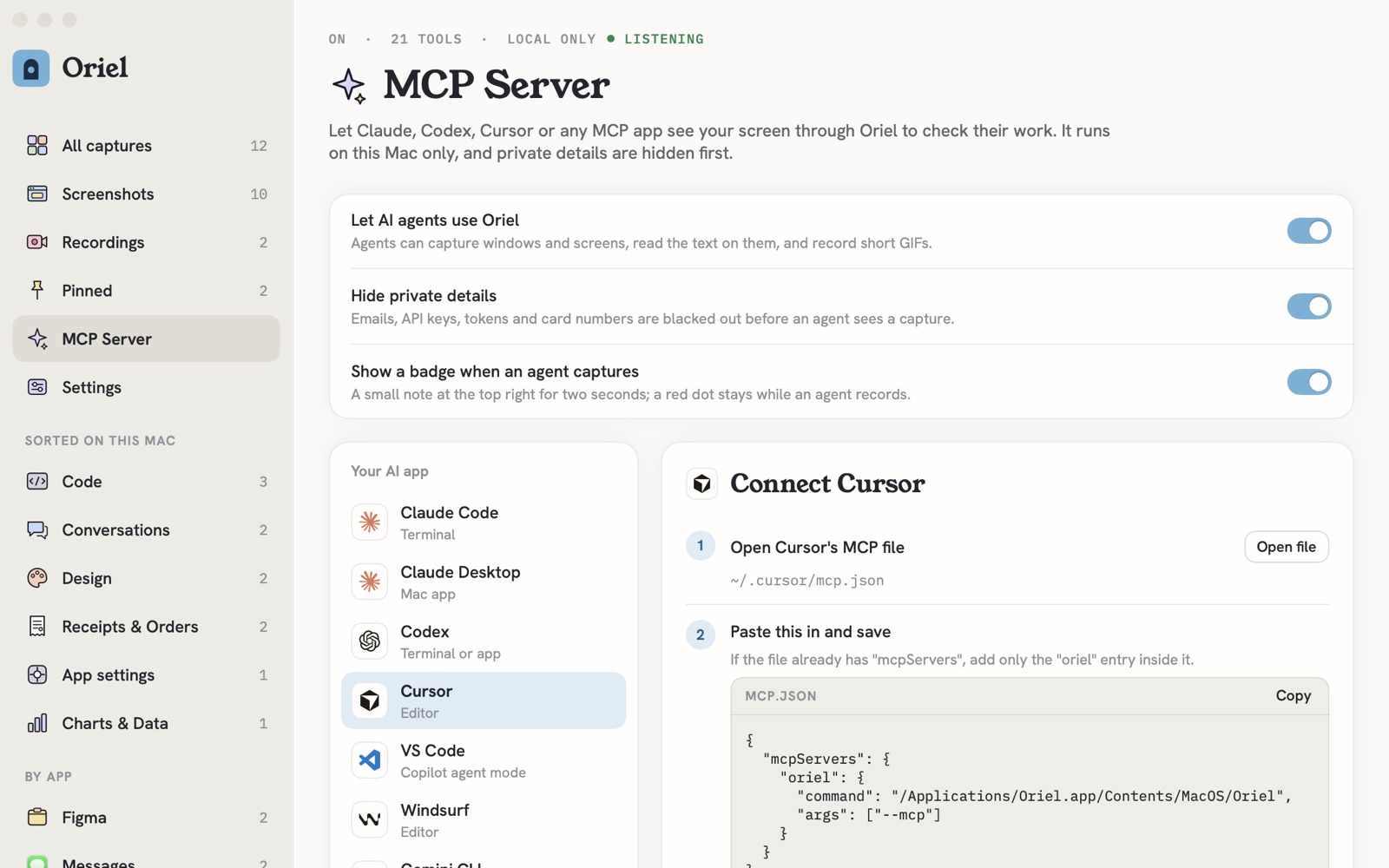Click the Claude Desktop starburst icon

click(x=370, y=582)
